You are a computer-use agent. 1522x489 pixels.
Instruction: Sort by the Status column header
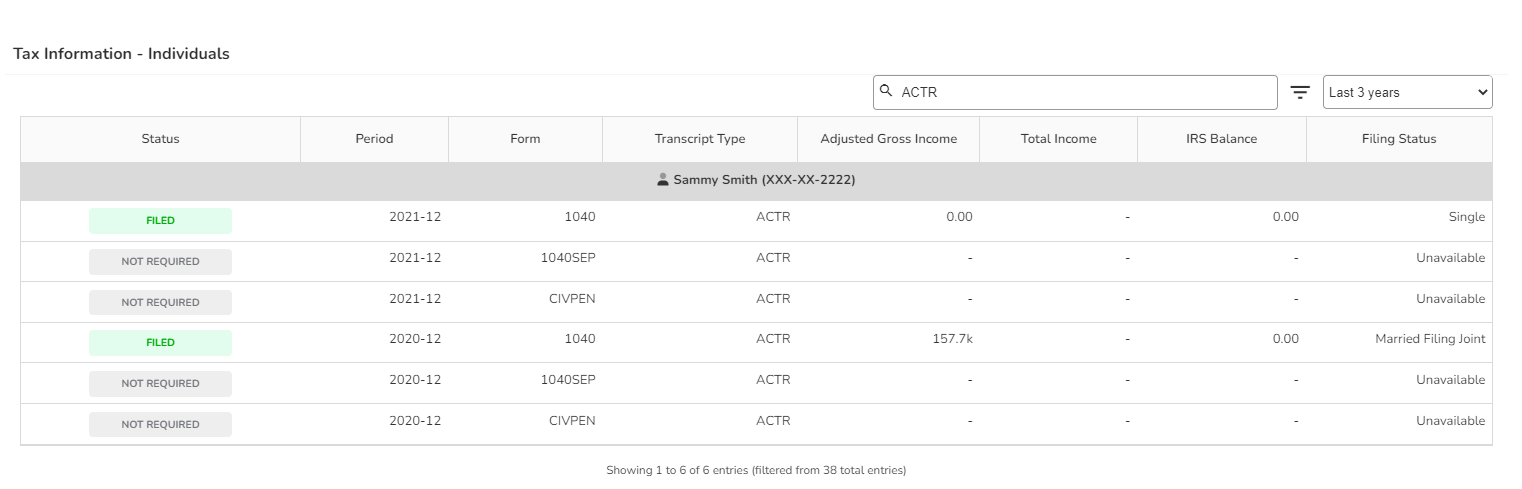click(160, 139)
